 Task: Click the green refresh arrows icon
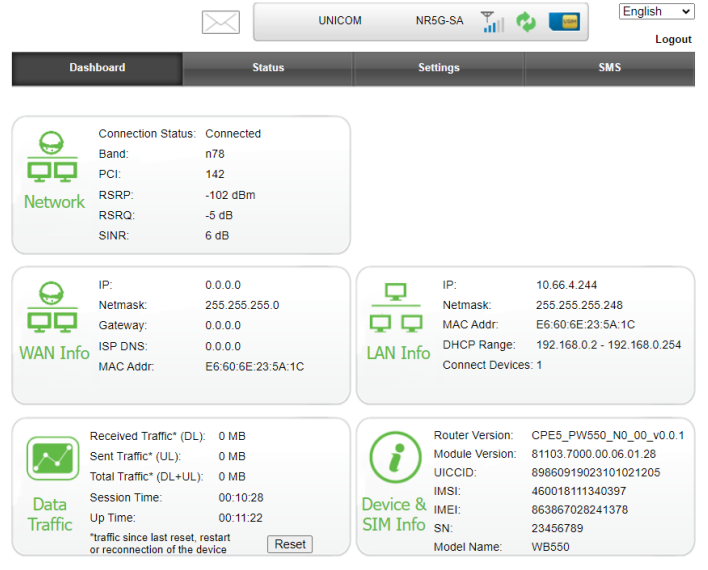(x=526, y=22)
